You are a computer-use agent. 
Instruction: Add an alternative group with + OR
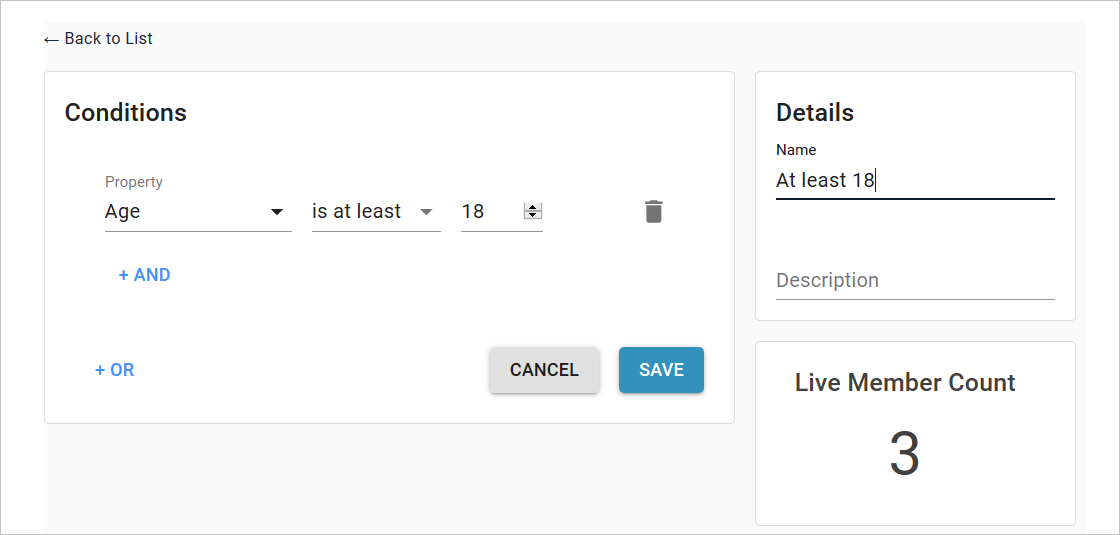click(114, 370)
